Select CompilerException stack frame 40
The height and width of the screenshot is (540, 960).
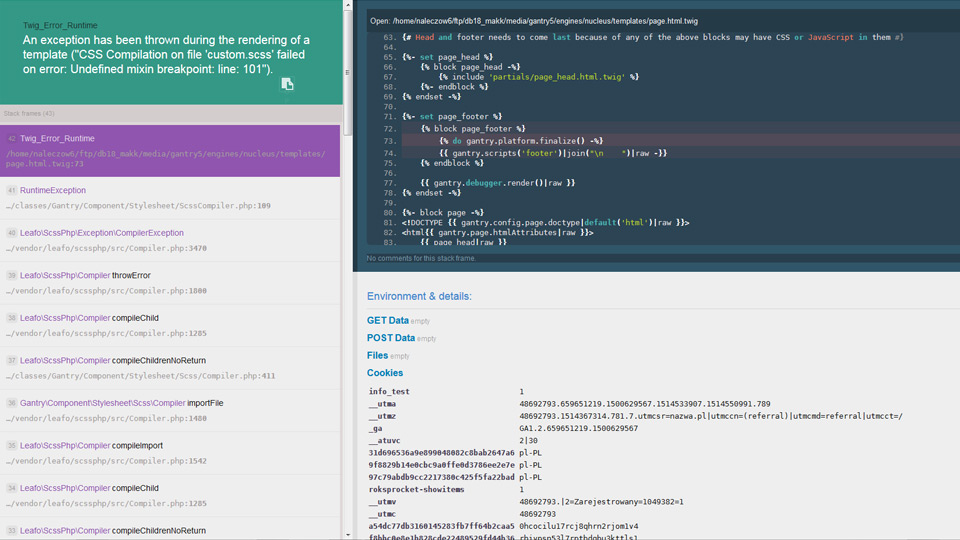click(x=170, y=241)
